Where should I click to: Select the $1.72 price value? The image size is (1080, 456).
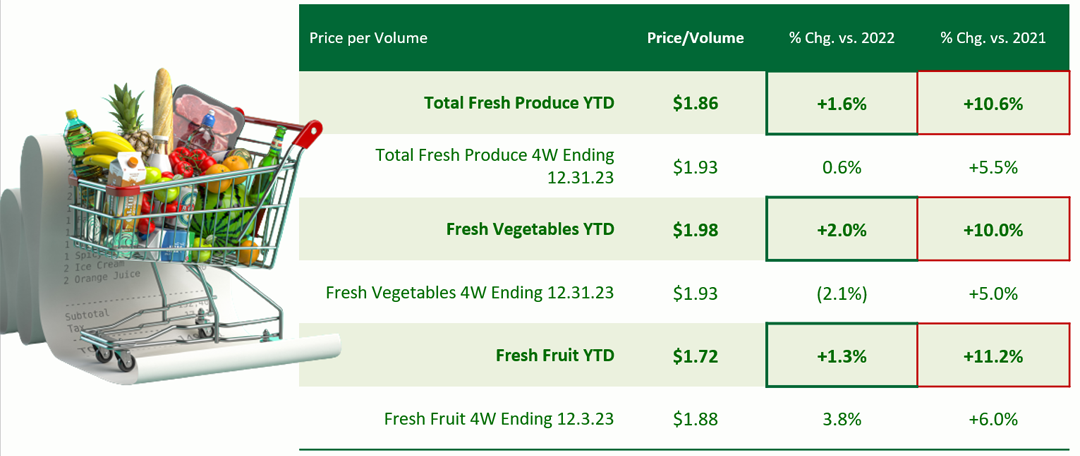pyautogui.click(x=695, y=355)
